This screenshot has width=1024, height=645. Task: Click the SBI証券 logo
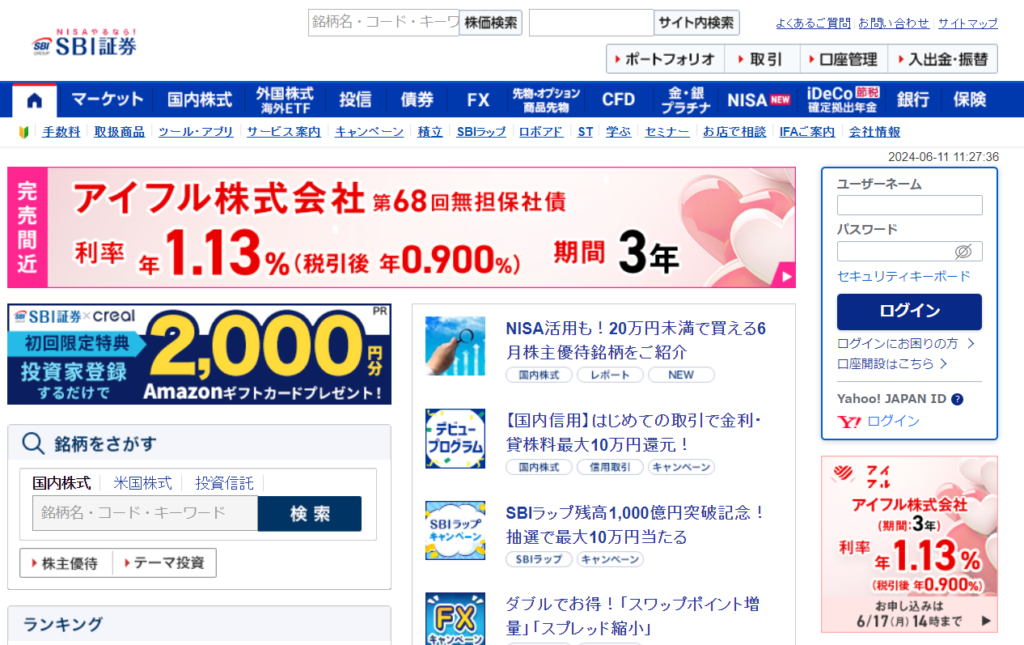tap(85, 43)
